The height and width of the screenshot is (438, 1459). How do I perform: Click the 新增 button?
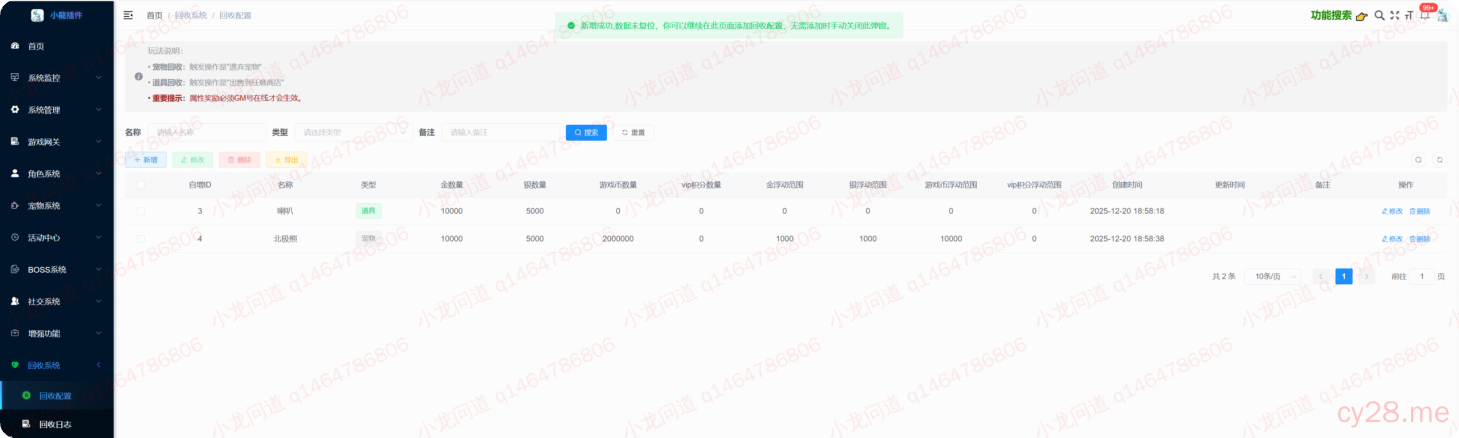coord(146,159)
